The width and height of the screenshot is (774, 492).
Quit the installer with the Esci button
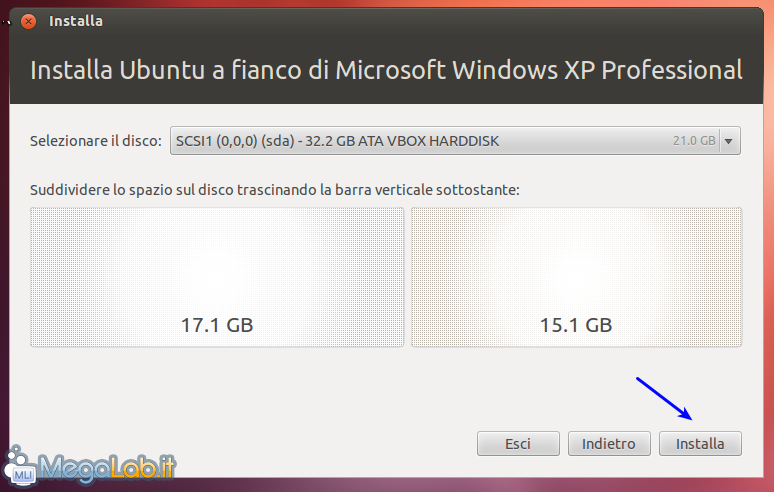click(x=518, y=444)
